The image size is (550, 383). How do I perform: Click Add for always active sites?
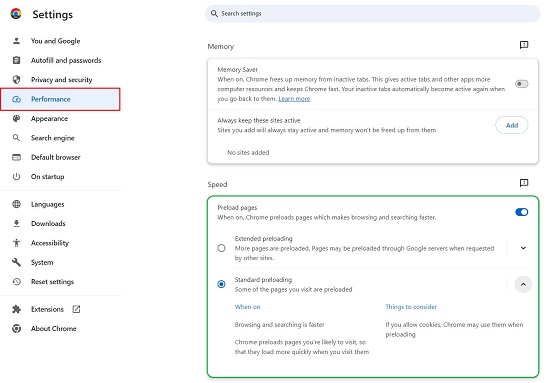[x=511, y=125]
